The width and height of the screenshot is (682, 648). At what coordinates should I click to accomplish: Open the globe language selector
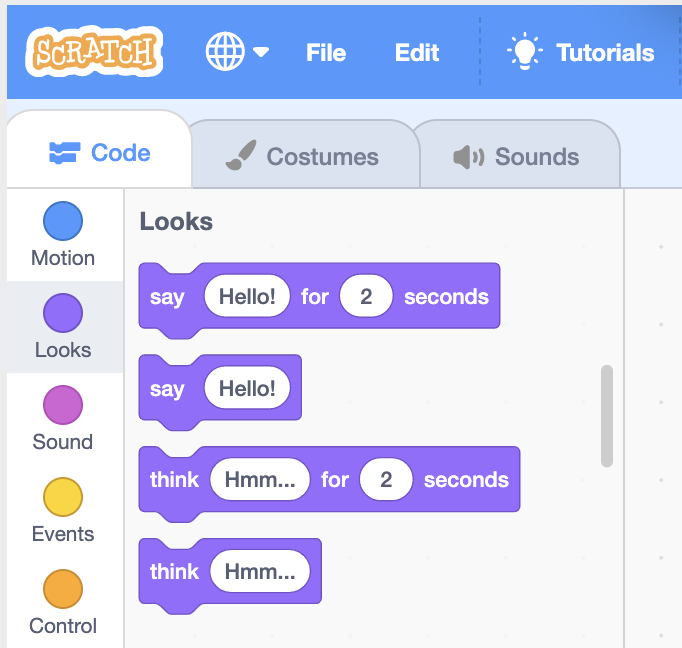(x=225, y=51)
